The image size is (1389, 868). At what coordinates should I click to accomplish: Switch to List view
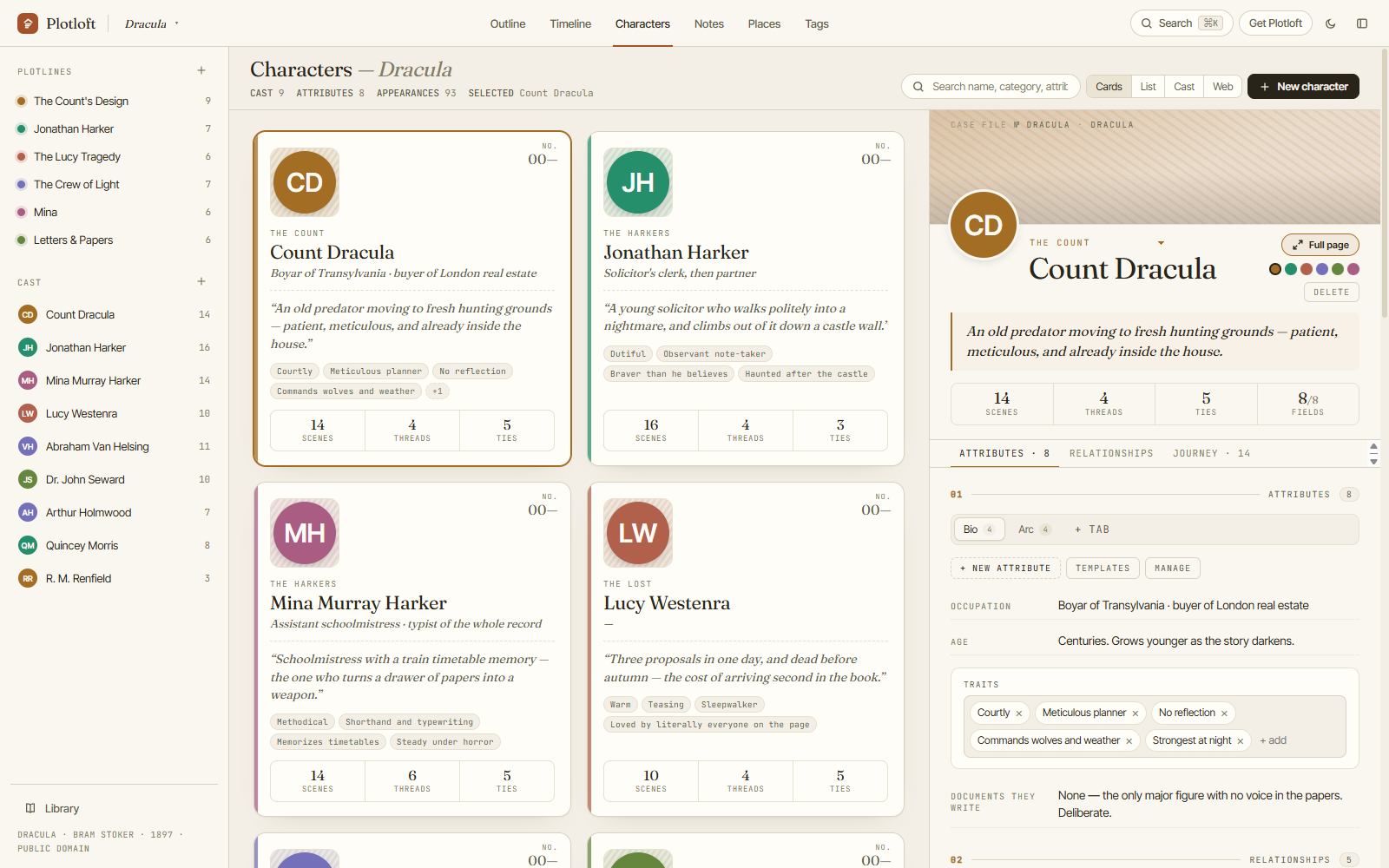point(1148,87)
